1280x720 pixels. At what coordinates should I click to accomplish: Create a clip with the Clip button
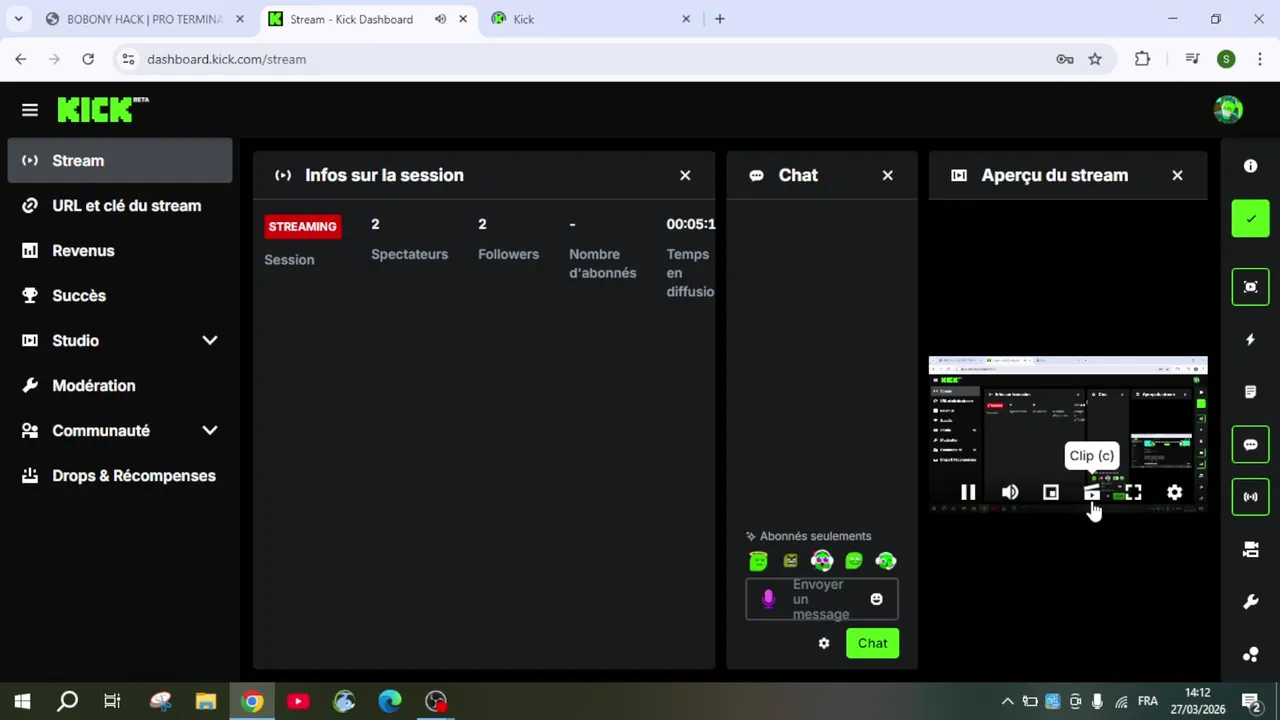[x=1092, y=492]
